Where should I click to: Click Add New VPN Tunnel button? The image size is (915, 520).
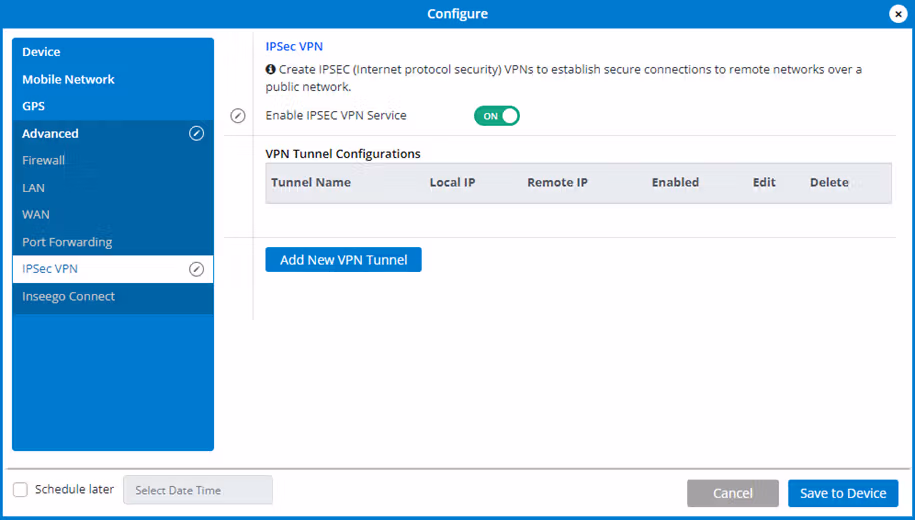343,260
